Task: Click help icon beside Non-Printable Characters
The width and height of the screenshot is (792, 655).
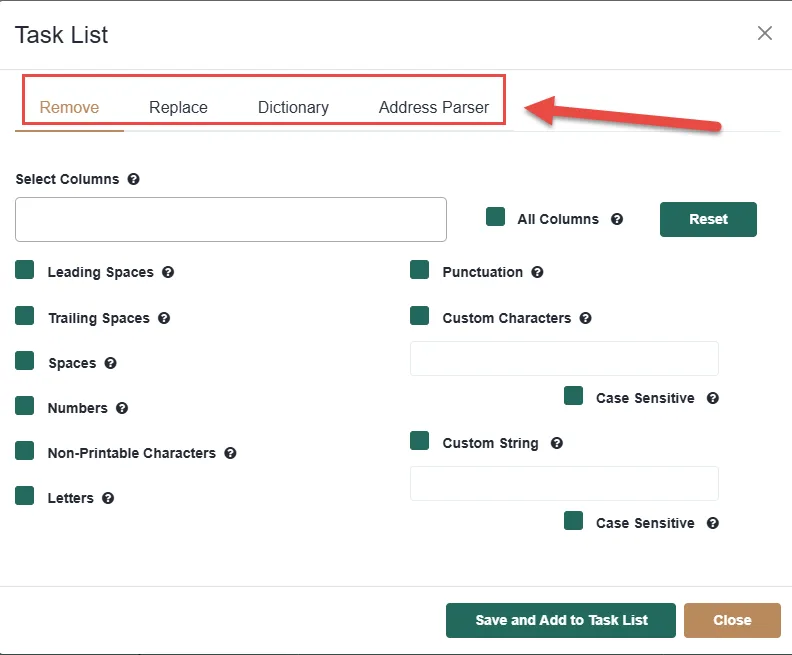Action: point(231,453)
